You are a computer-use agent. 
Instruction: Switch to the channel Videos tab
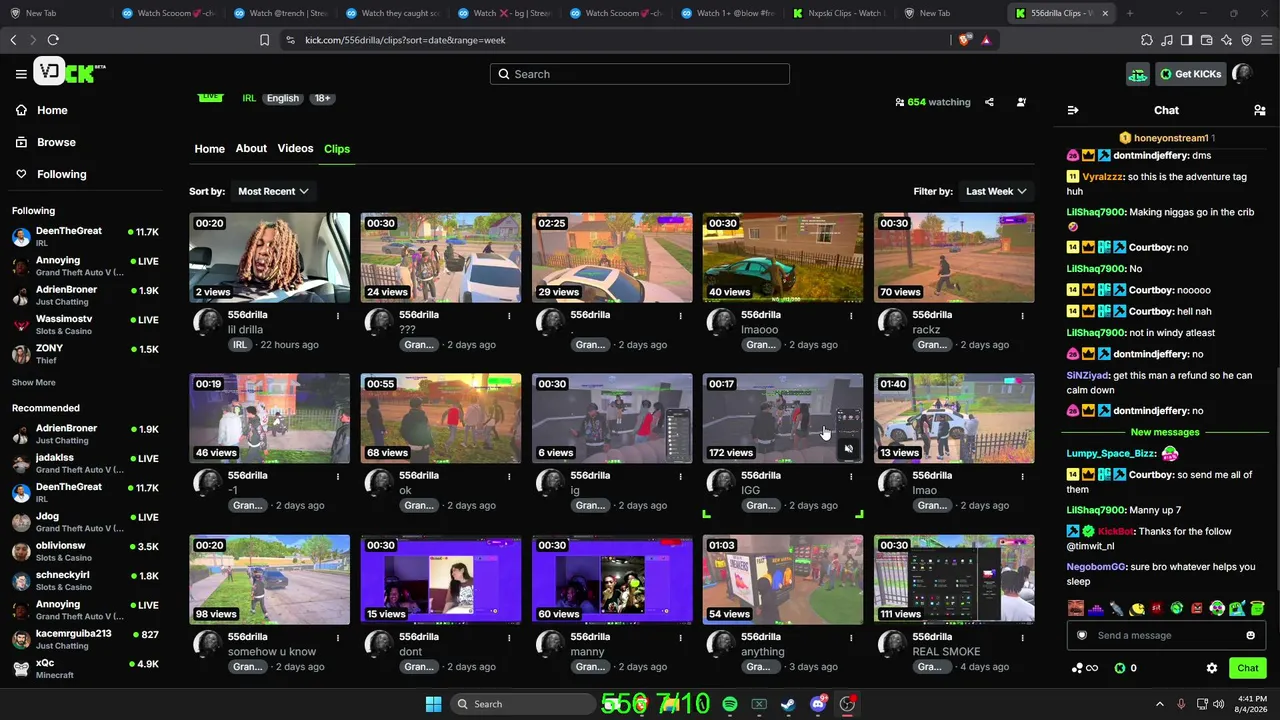coord(295,148)
